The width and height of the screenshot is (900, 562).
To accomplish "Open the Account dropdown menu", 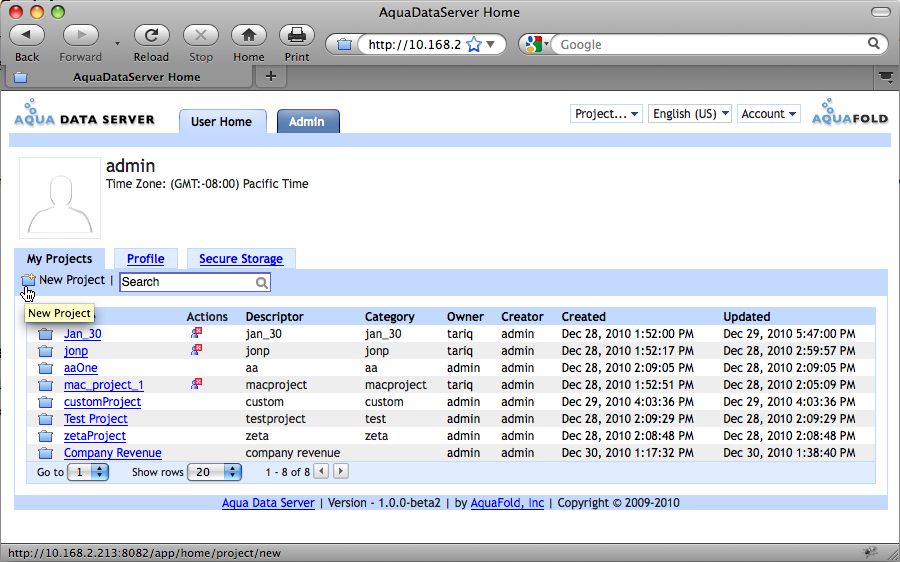I will (x=769, y=114).
